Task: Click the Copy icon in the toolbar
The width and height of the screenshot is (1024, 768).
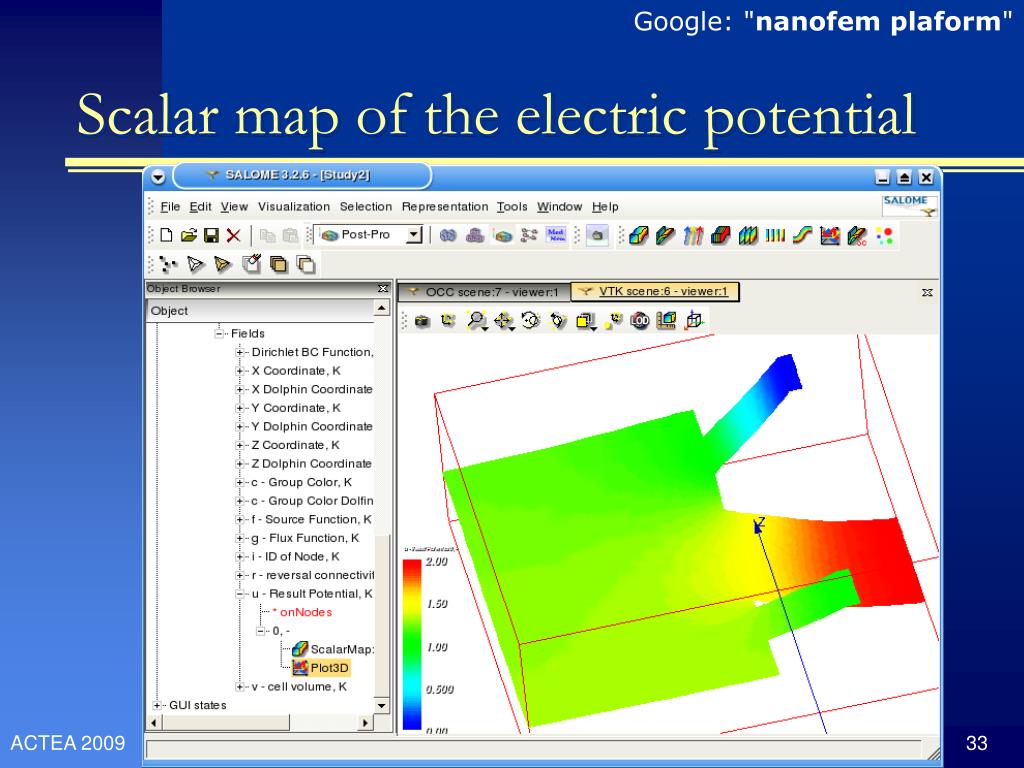Action: pos(267,235)
